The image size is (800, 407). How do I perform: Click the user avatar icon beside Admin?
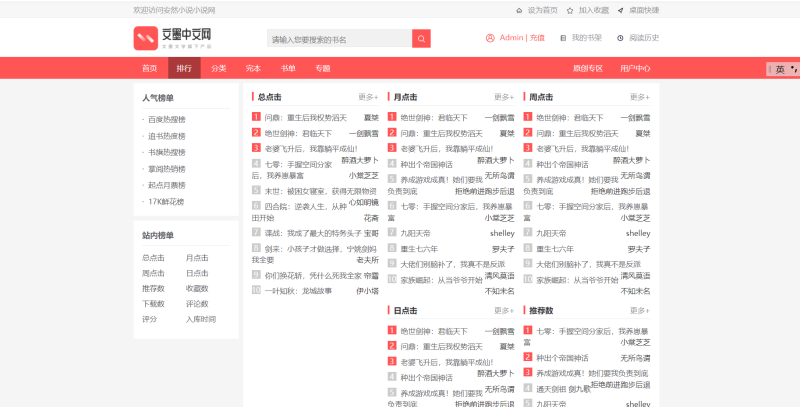490,38
